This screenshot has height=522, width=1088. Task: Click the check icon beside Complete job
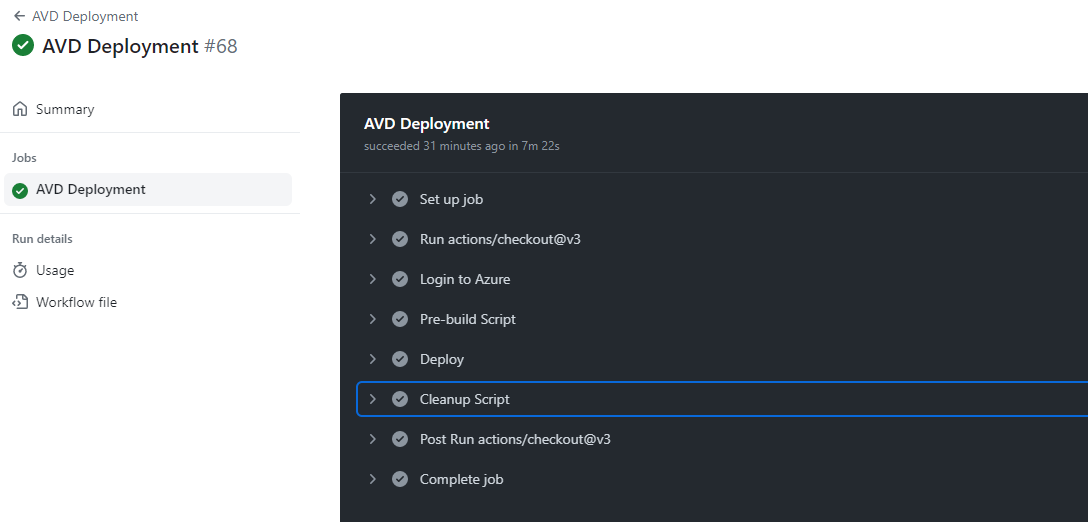pyautogui.click(x=400, y=479)
